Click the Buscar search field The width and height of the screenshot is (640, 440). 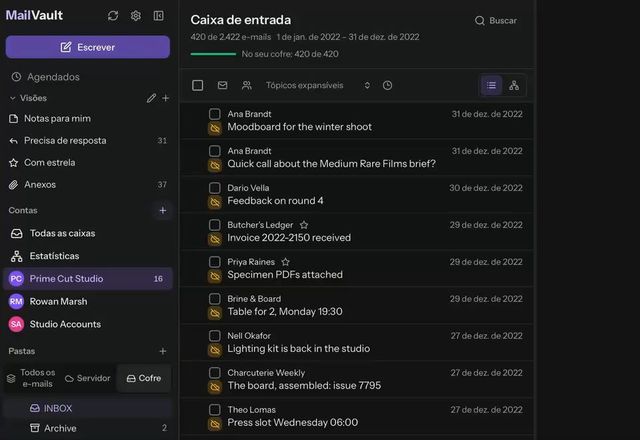(496, 20)
